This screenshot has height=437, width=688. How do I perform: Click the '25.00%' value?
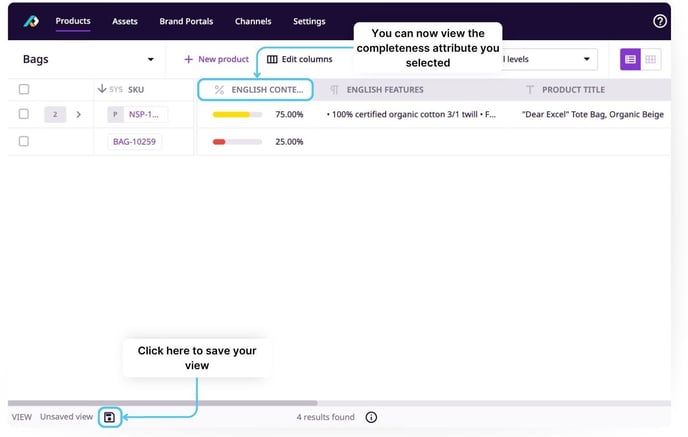289,142
